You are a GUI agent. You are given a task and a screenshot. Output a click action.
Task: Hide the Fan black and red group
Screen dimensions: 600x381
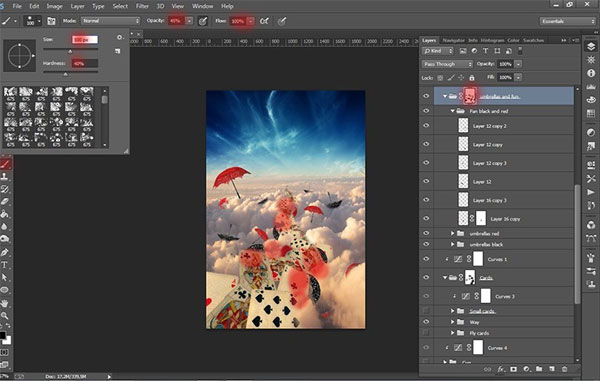(x=426, y=111)
